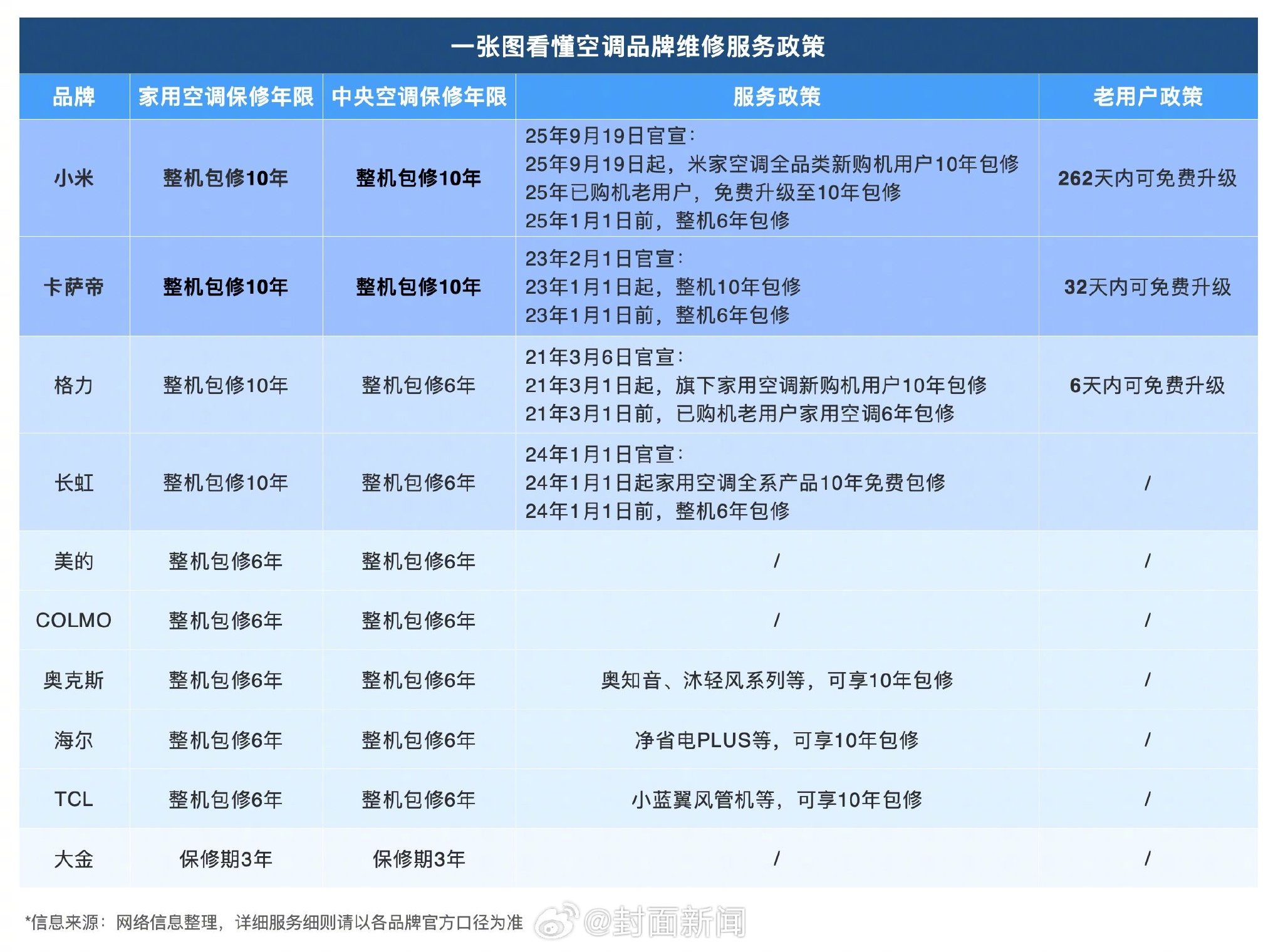Click 24年1月1日起家用空调全系产品10年免费包修 line

(x=735, y=482)
